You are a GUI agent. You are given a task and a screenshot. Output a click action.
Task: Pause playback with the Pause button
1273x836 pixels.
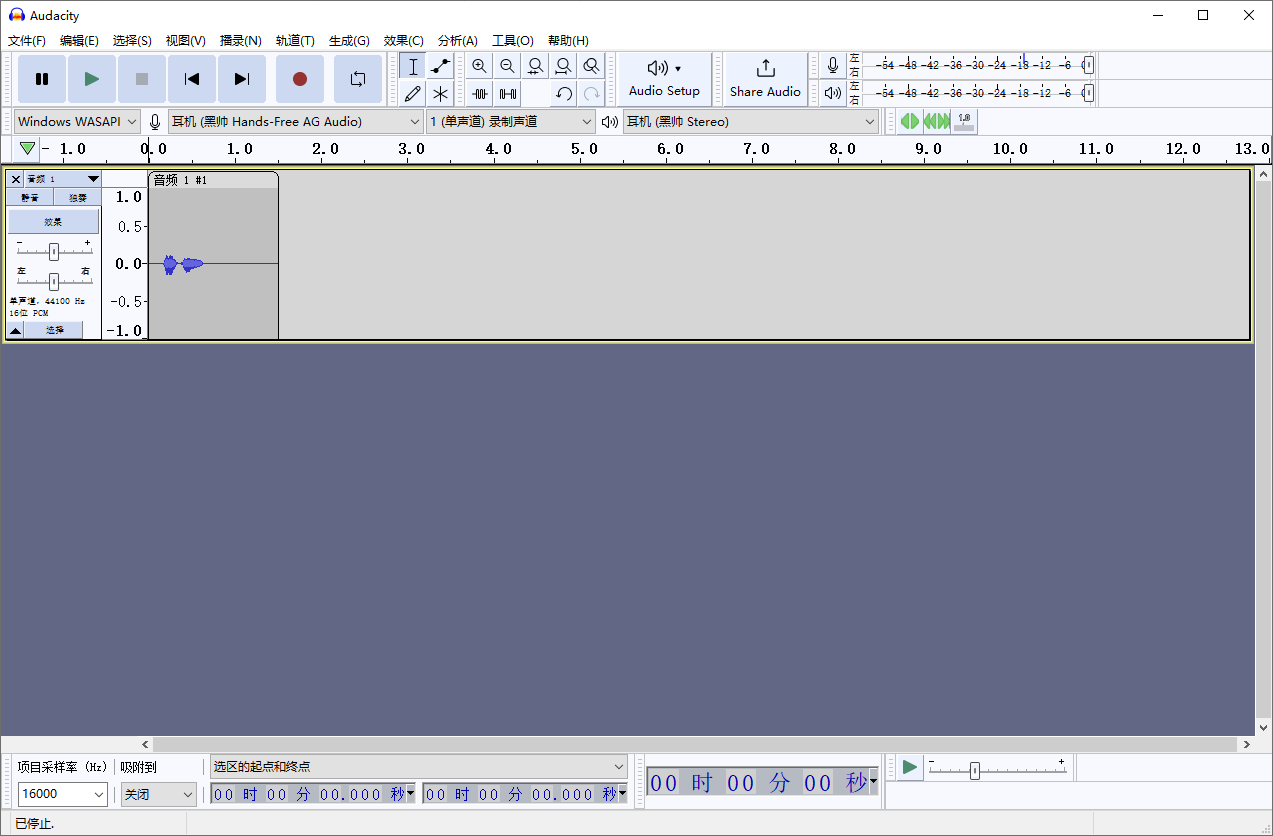42,79
